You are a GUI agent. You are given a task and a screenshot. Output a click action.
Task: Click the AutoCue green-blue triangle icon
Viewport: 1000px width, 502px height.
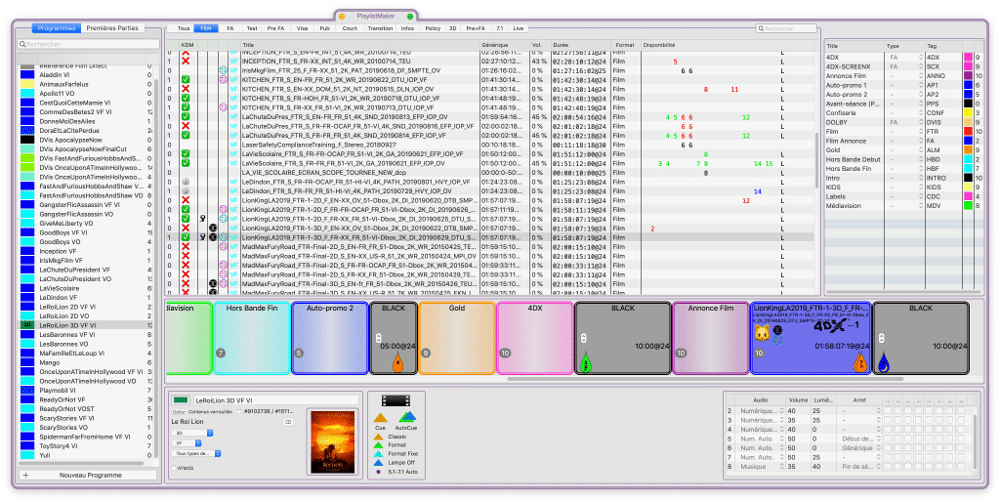[x=408, y=417]
